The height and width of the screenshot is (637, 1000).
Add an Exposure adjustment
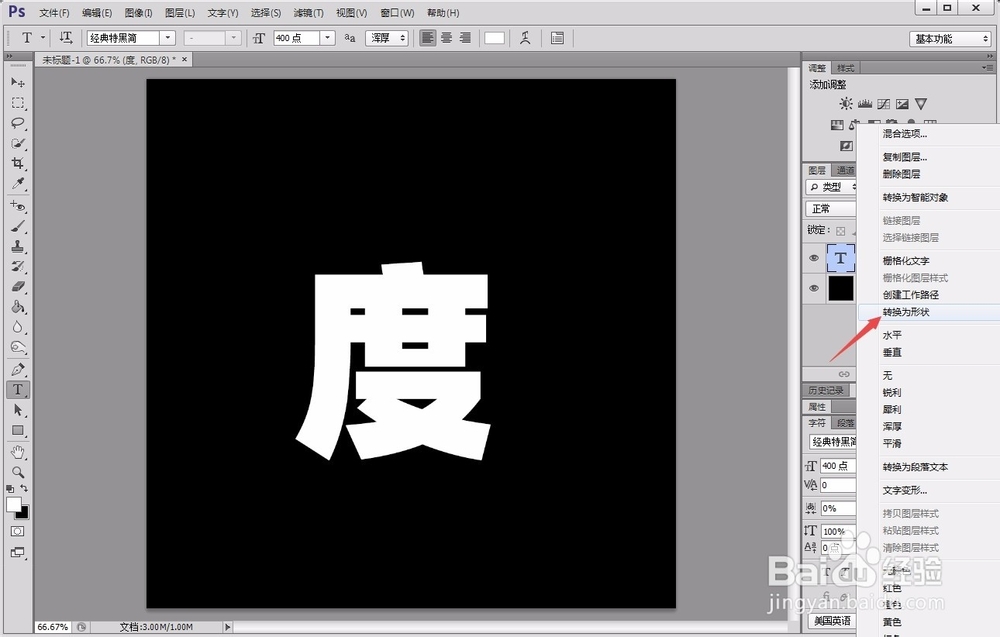[x=902, y=103]
